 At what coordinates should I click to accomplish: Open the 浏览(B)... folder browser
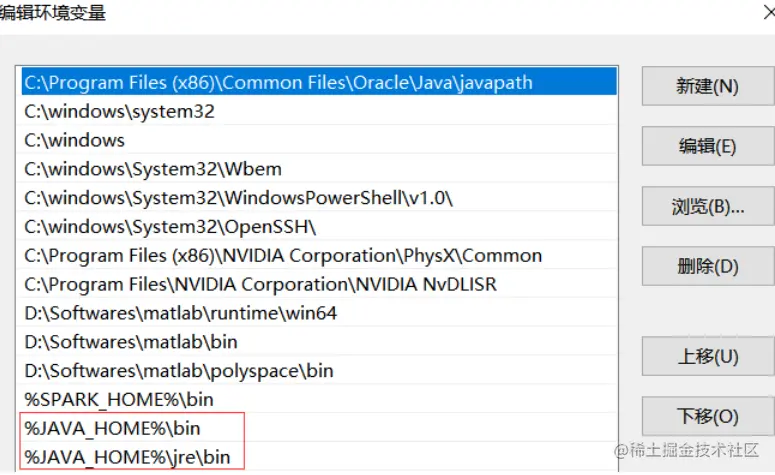coord(708,207)
